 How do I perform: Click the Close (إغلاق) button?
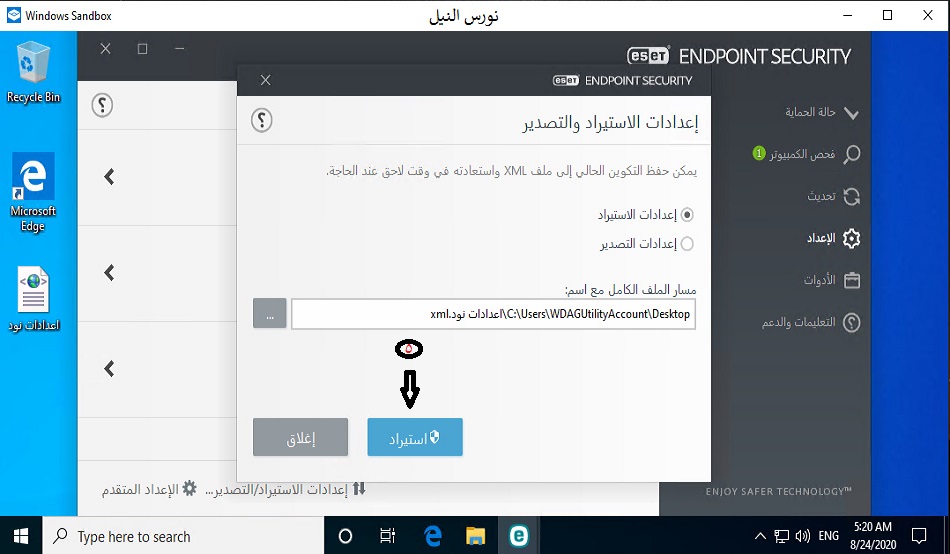[300, 438]
